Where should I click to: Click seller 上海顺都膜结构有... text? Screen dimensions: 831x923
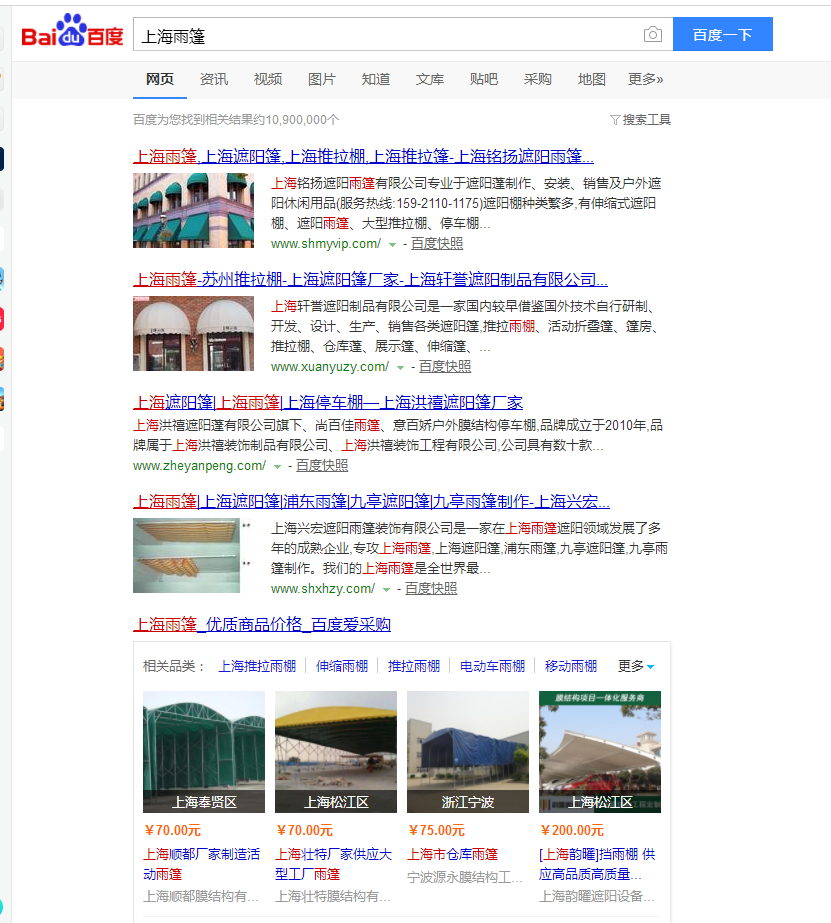click(x=201, y=897)
